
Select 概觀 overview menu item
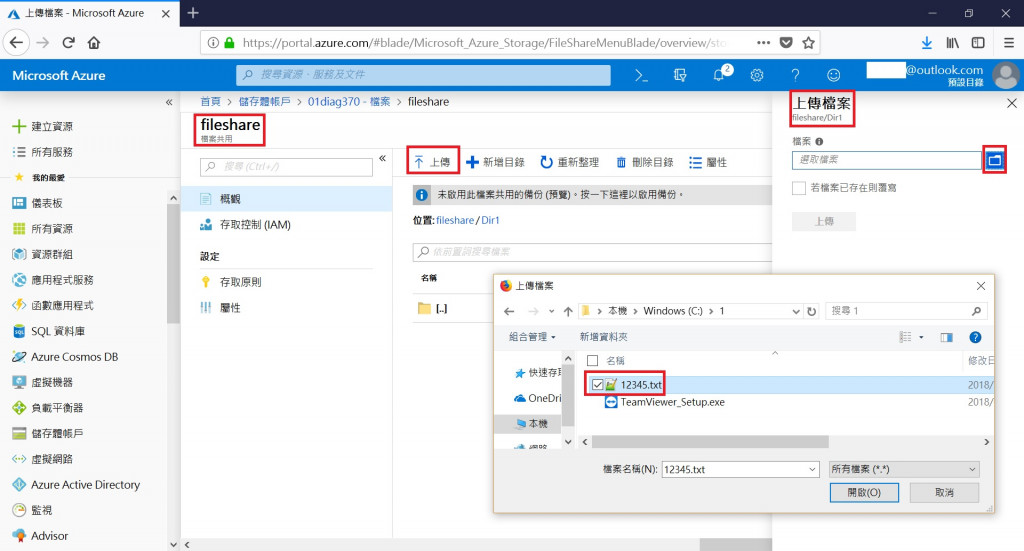[287, 198]
